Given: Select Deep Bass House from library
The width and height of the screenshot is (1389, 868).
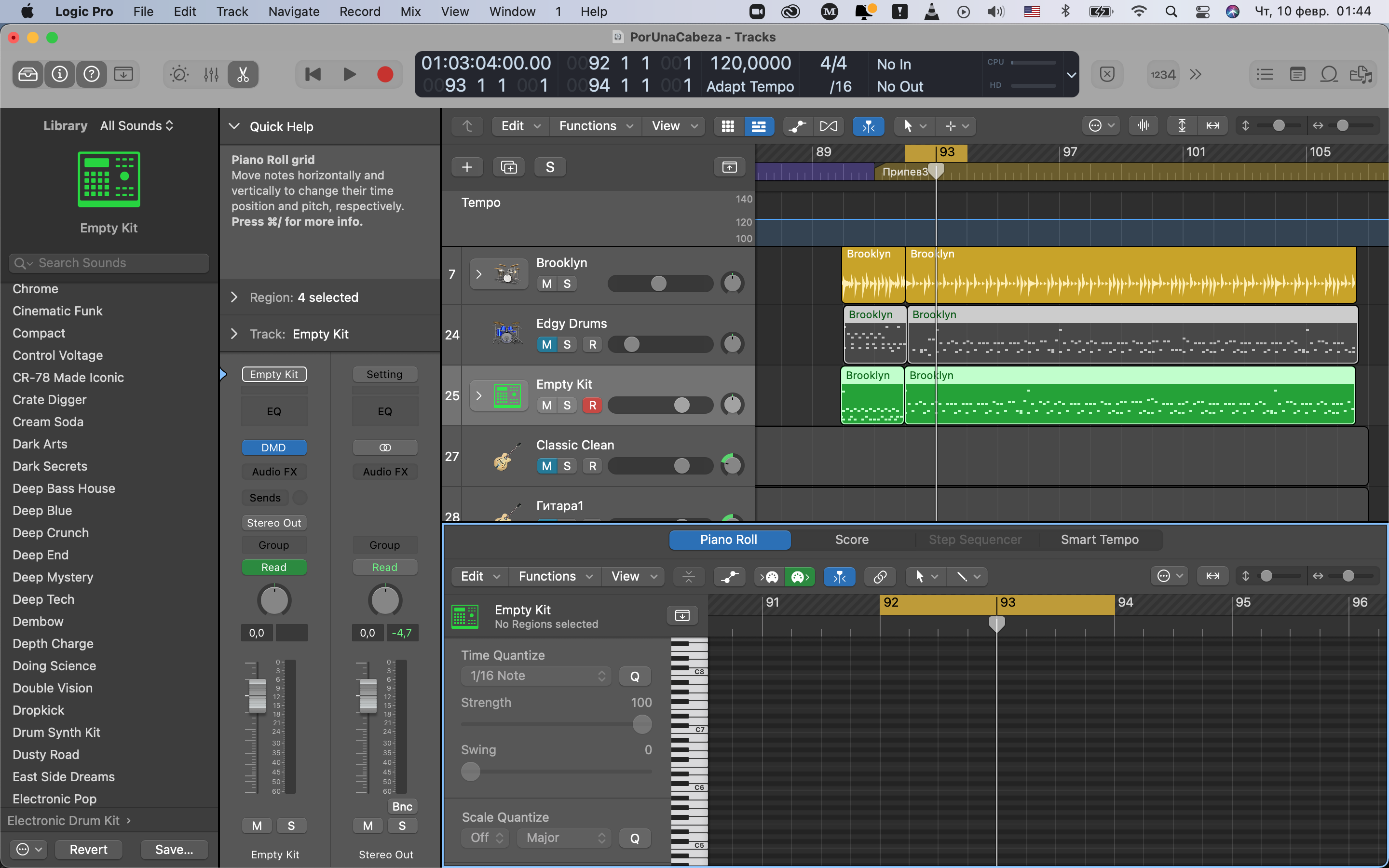Looking at the screenshot, I should [x=64, y=488].
